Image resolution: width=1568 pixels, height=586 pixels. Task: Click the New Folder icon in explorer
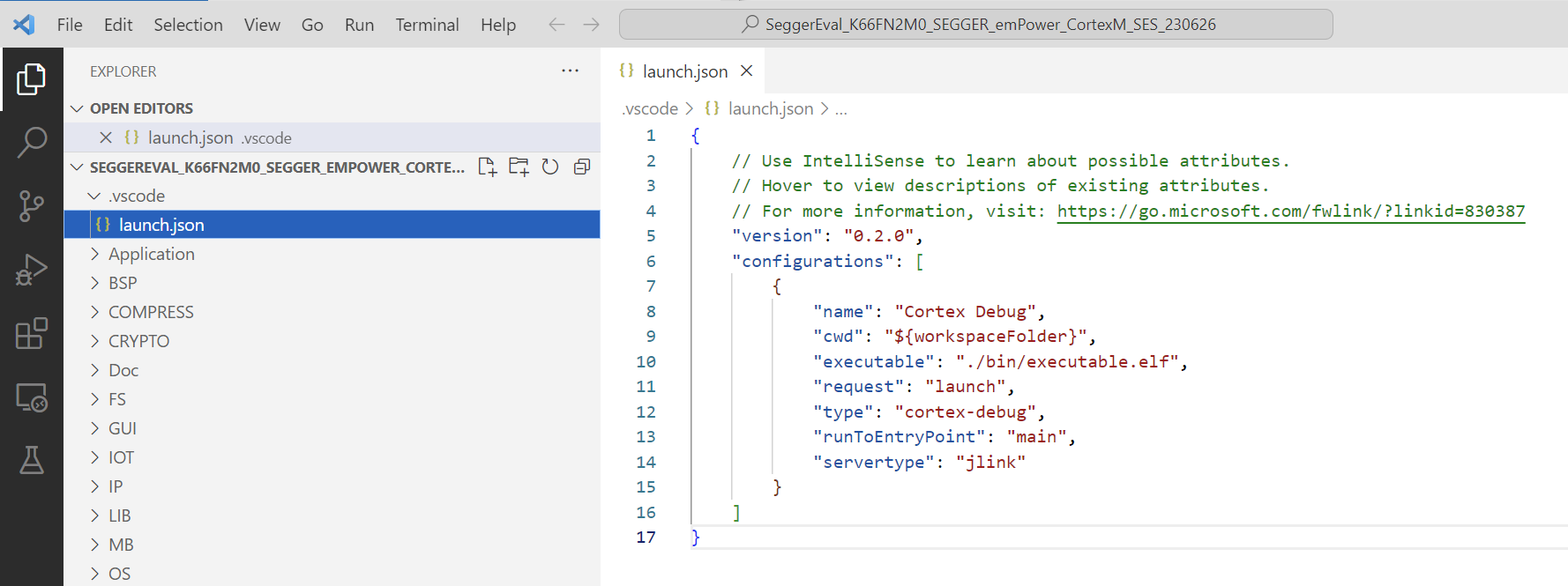(x=519, y=167)
